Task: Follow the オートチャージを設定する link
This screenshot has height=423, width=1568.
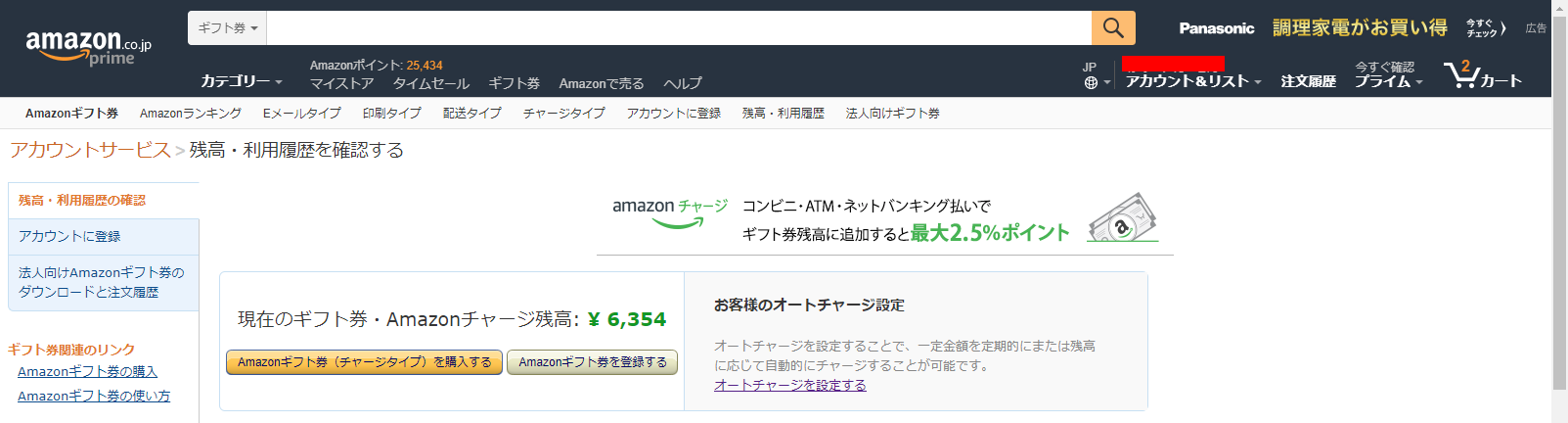Action: point(790,385)
